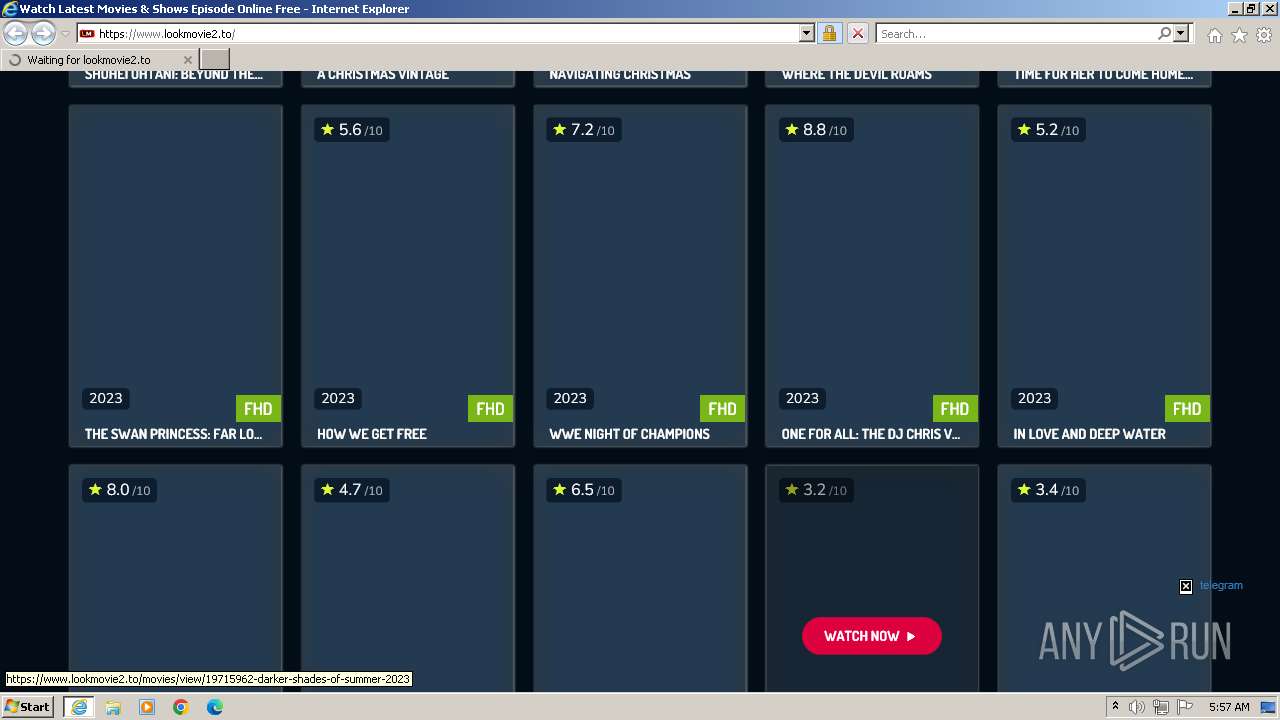Screen dimensions: 1280x720
Task: Click 'IN LOVE AND DEEP WATER' title
Action: (x=1089, y=434)
